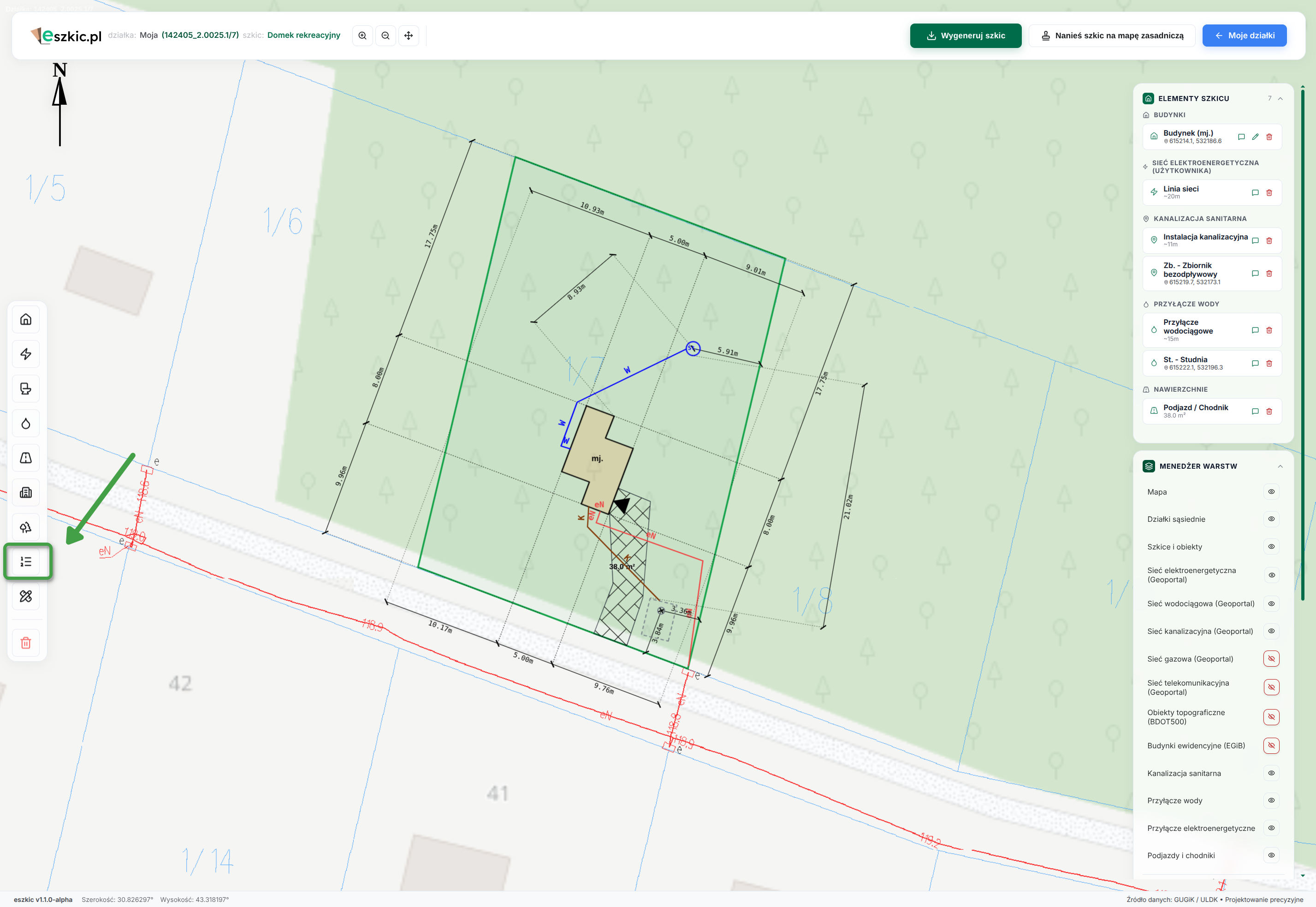Go back to Moje działki
Image resolution: width=1316 pixels, height=907 pixels.
click(1245, 35)
